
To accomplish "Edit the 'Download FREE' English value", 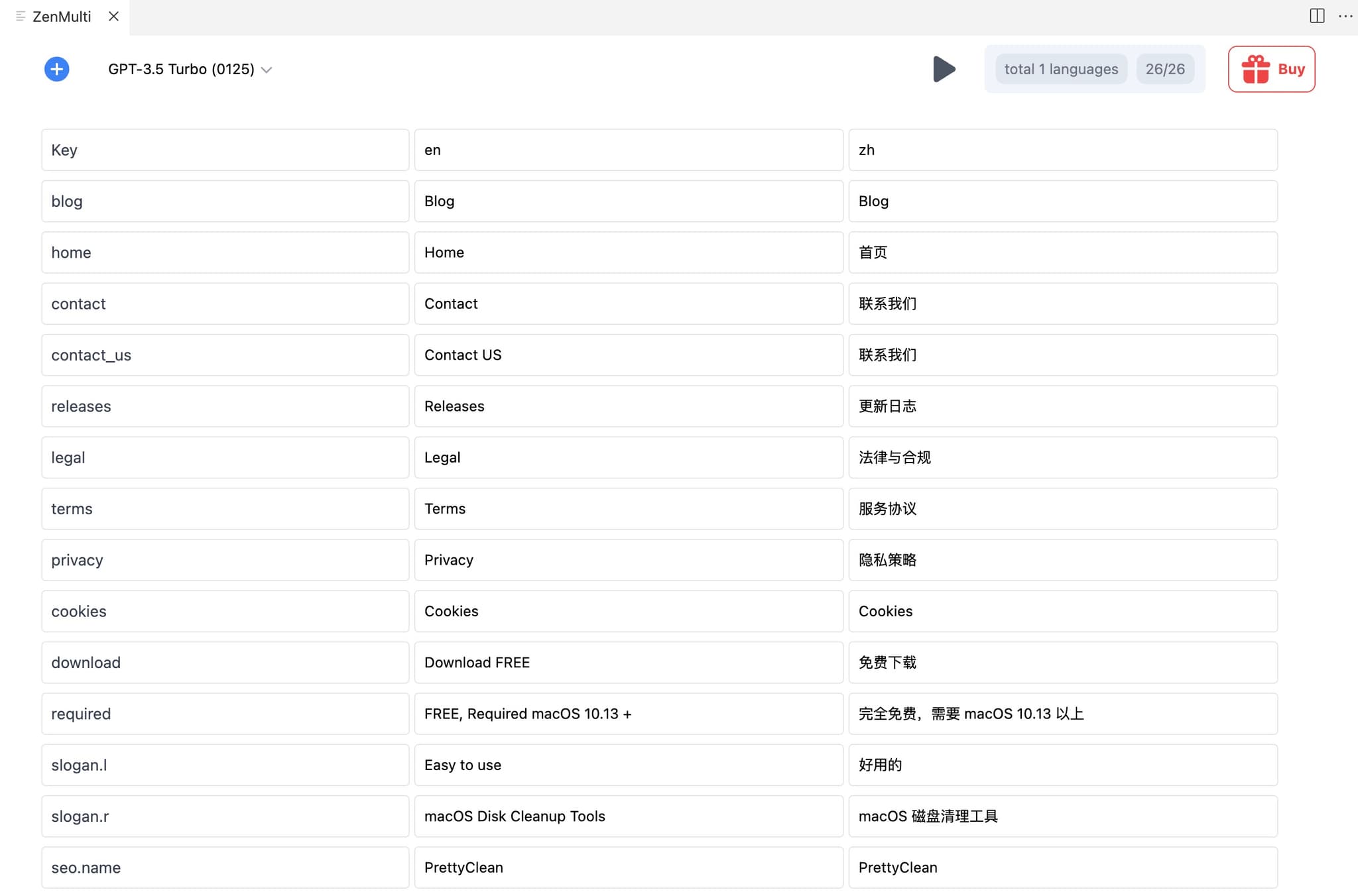I will tap(629, 662).
